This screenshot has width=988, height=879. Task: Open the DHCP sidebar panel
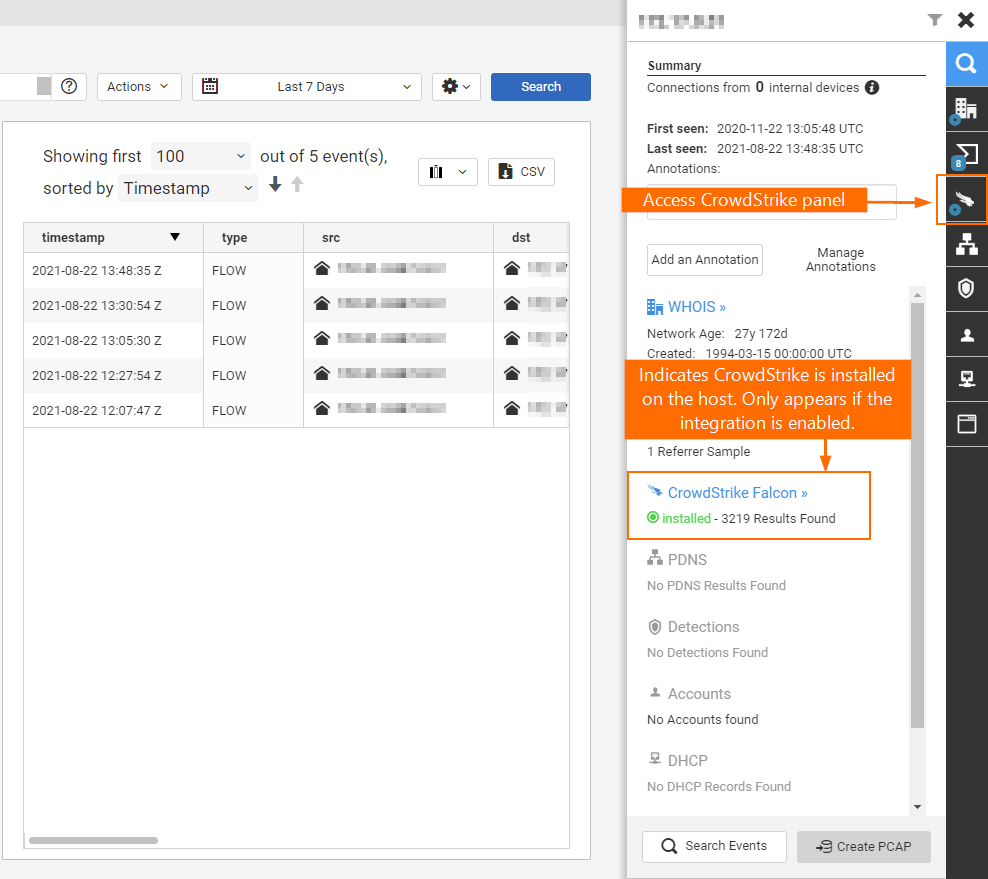click(x=966, y=379)
